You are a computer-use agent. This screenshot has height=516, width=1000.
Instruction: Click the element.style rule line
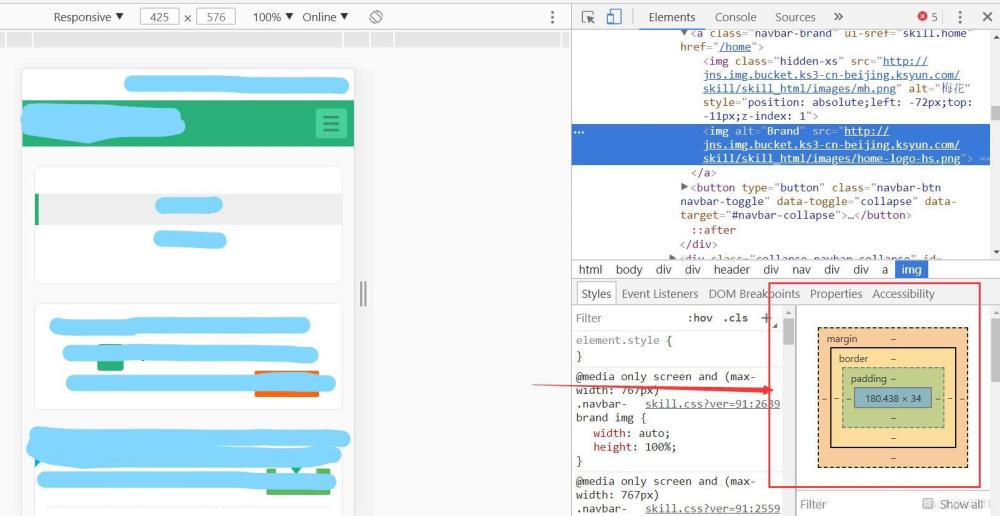coord(624,341)
